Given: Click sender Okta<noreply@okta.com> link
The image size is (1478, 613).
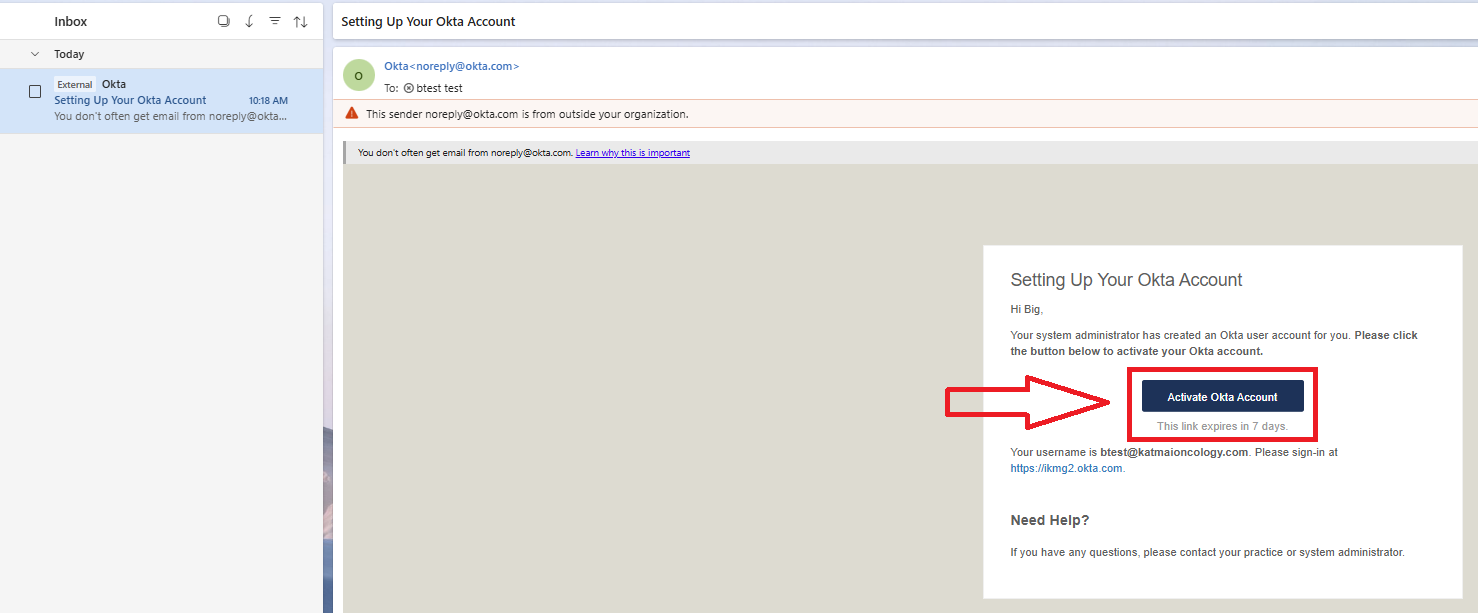Looking at the screenshot, I should click(x=452, y=66).
